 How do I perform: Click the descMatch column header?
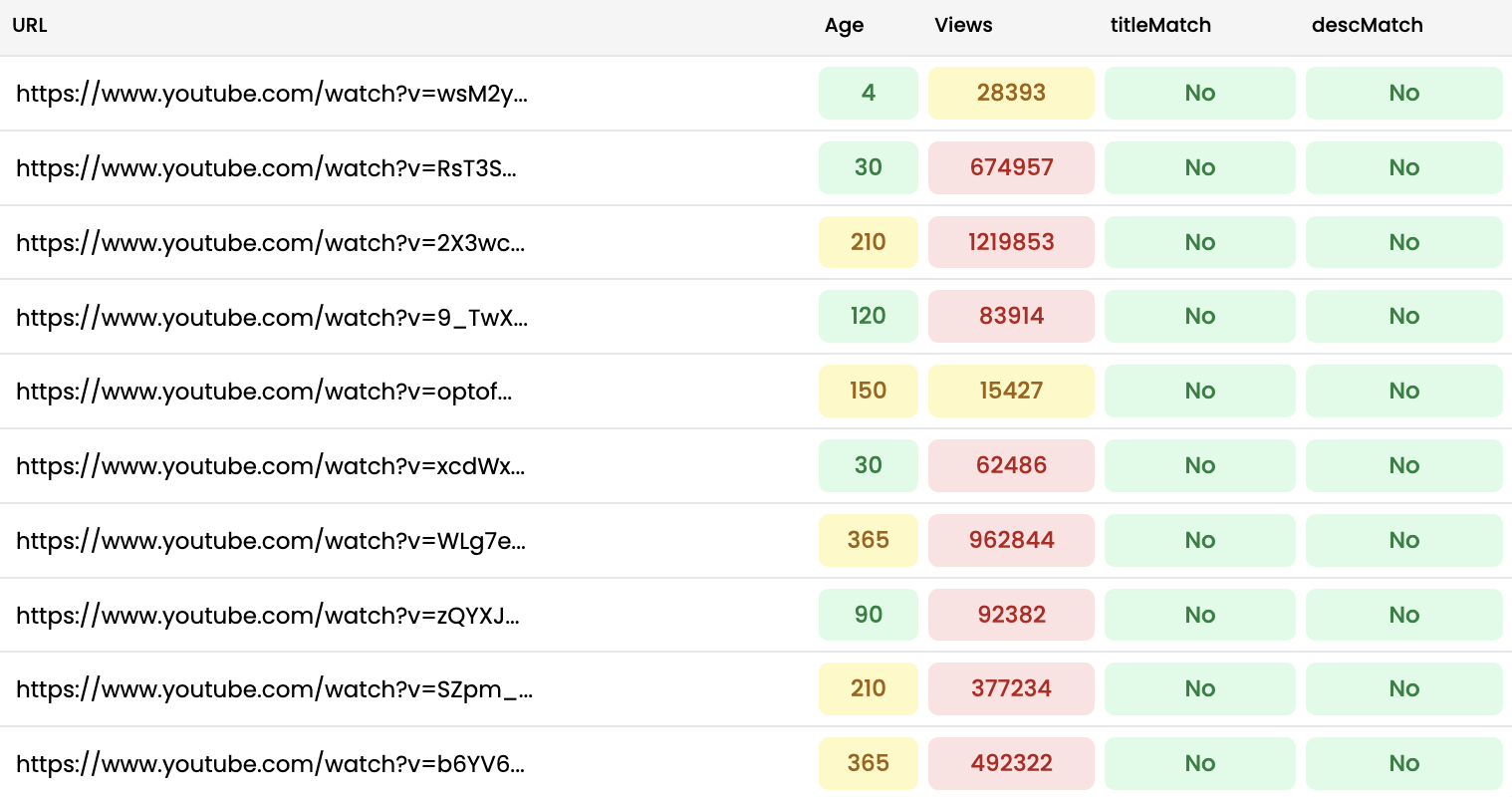pos(1367,26)
